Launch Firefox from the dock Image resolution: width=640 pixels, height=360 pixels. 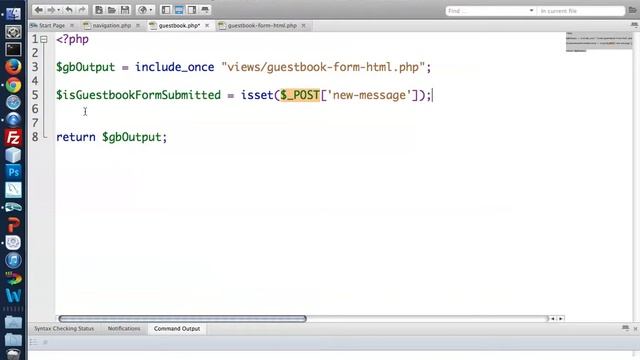[13, 67]
